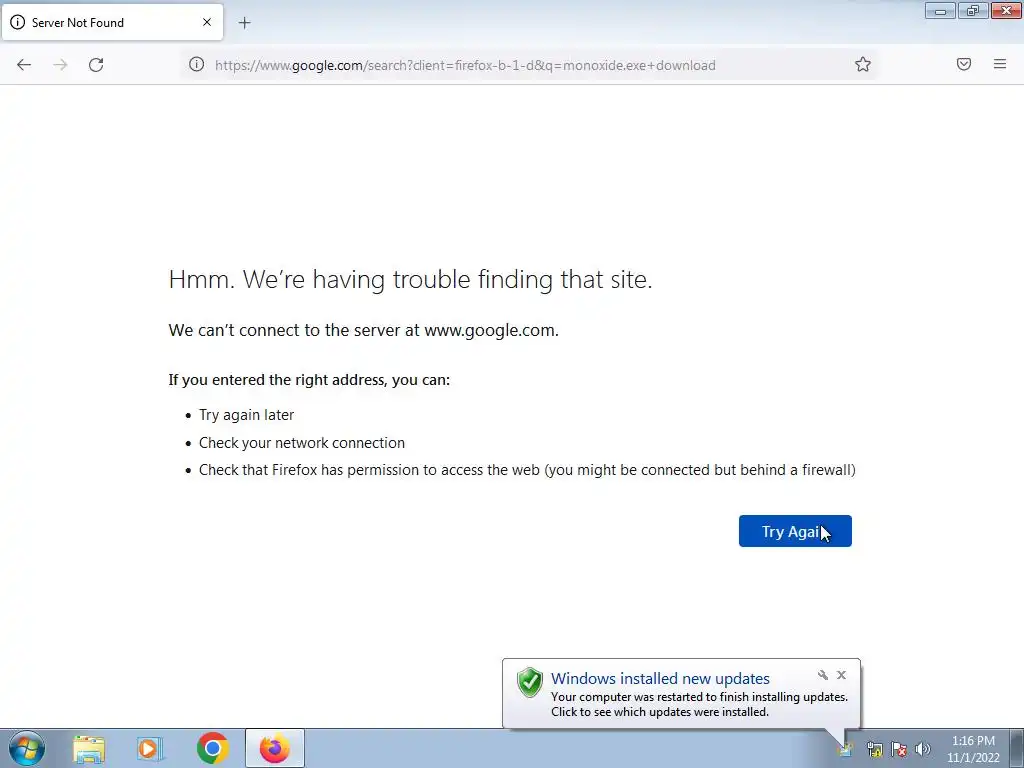Open notification settings wrench icon

pos(823,675)
